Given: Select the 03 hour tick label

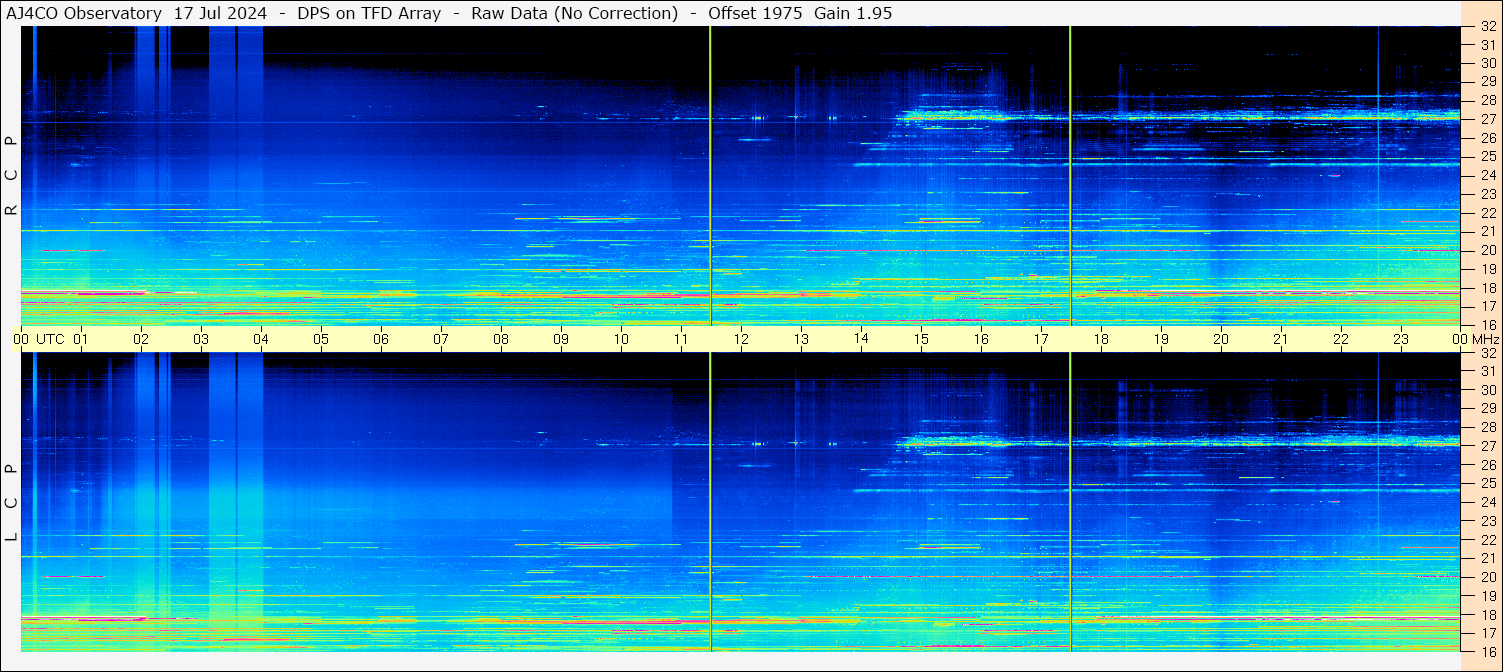Looking at the screenshot, I should click(x=201, y=339).
